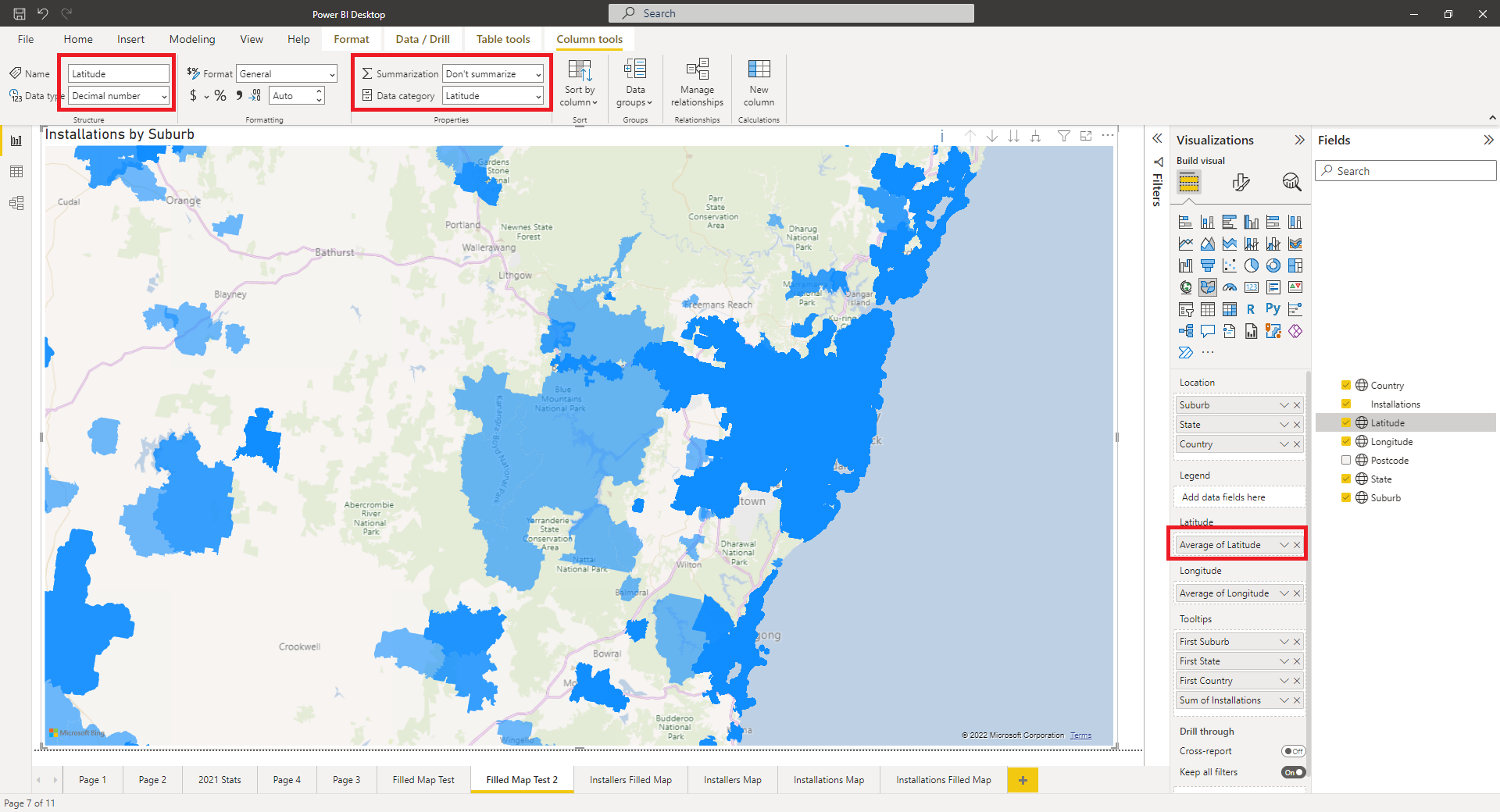The height and width of the screenshot is (812, 1500).
Task: Open Data view in left sidebar
Action: tap(16, 172)
